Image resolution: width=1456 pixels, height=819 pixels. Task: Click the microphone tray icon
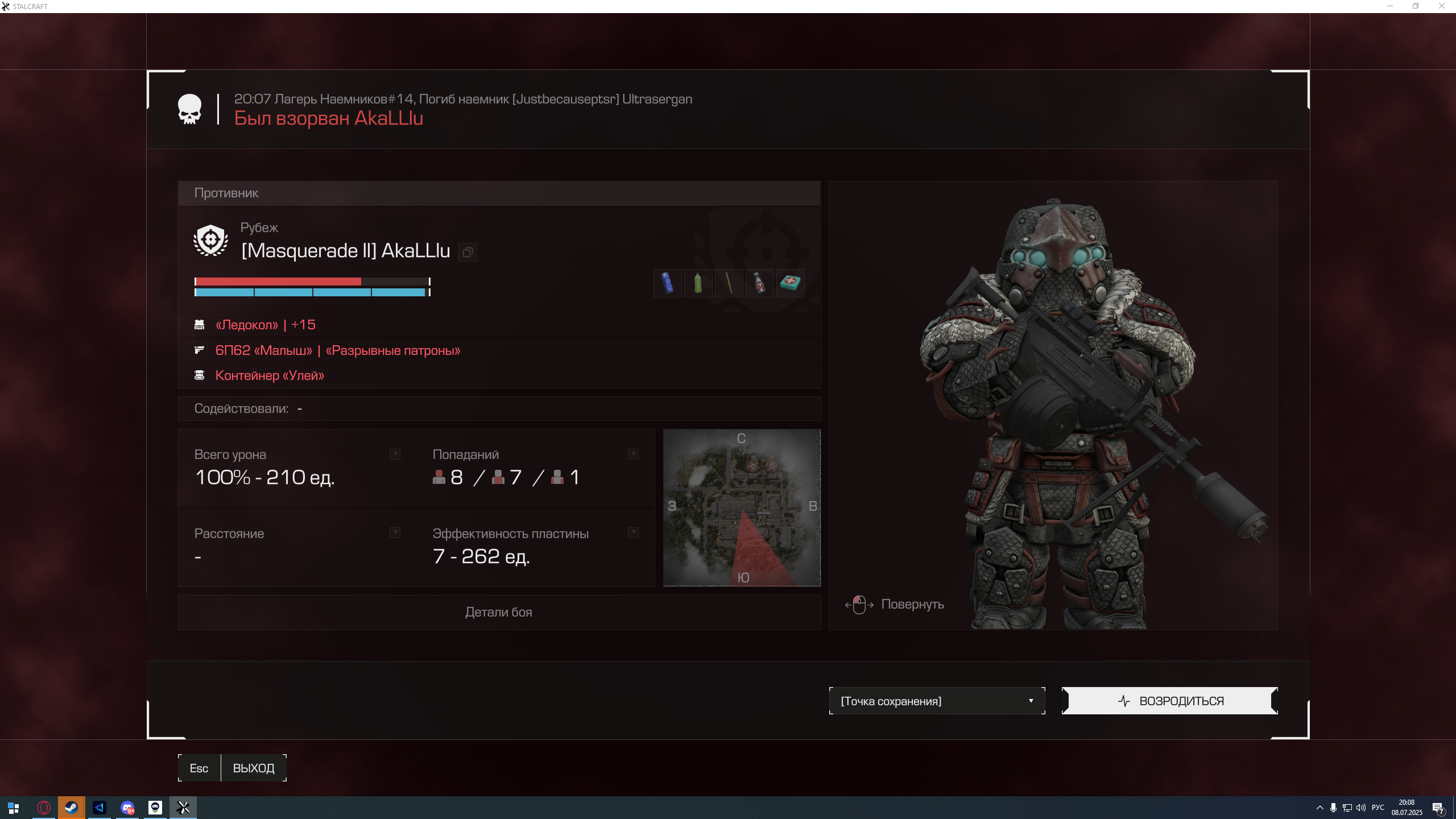[1333, 808]
